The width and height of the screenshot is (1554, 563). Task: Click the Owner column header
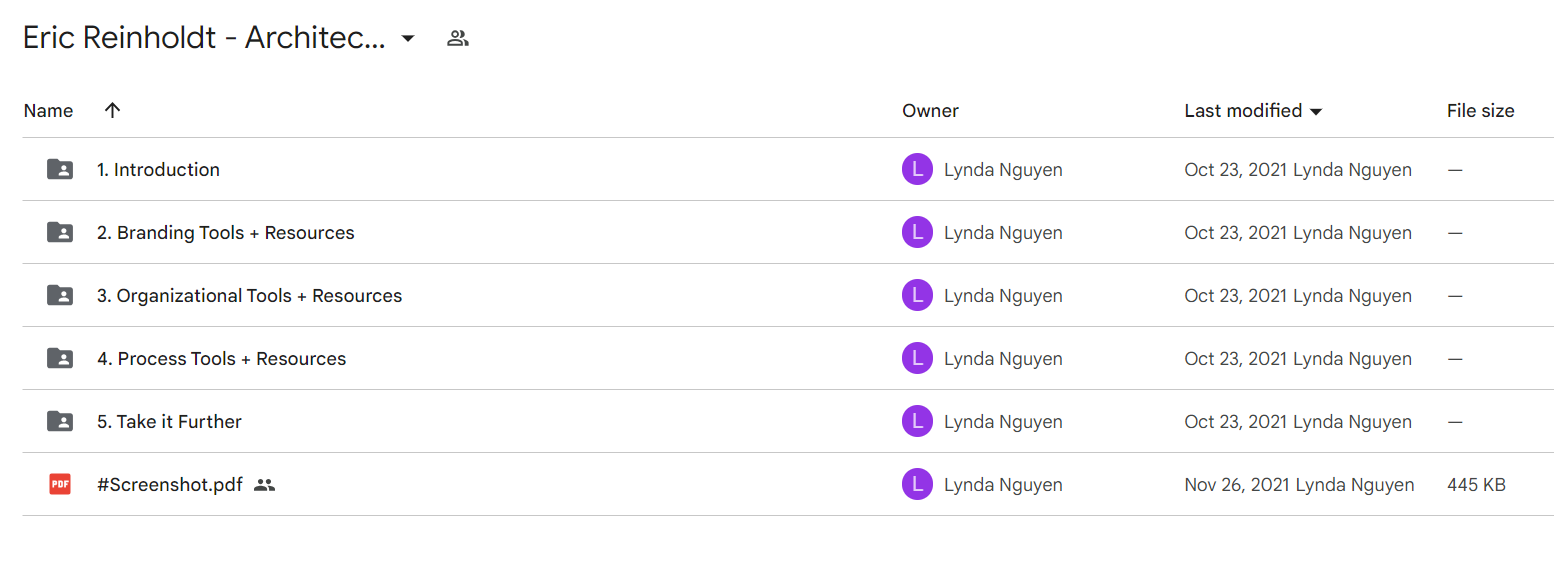(x=930, y=110)
